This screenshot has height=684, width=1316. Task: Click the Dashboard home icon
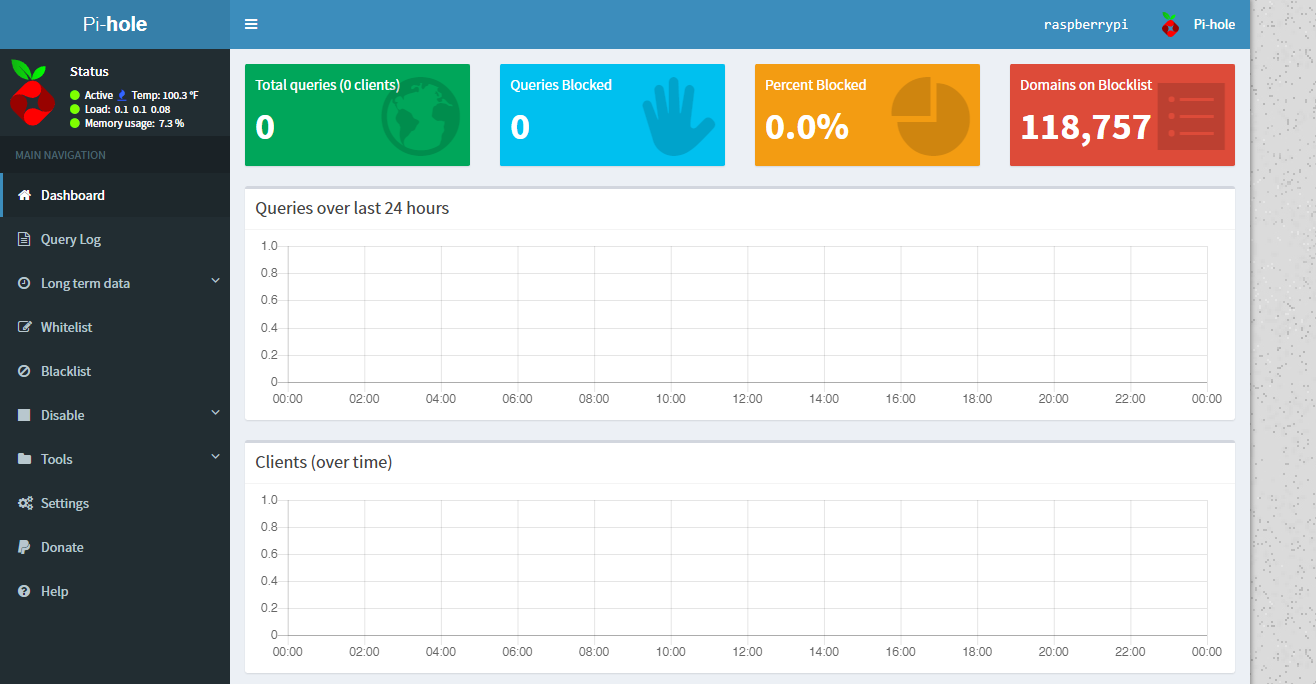pyautogui.click(x=25, y=195)
